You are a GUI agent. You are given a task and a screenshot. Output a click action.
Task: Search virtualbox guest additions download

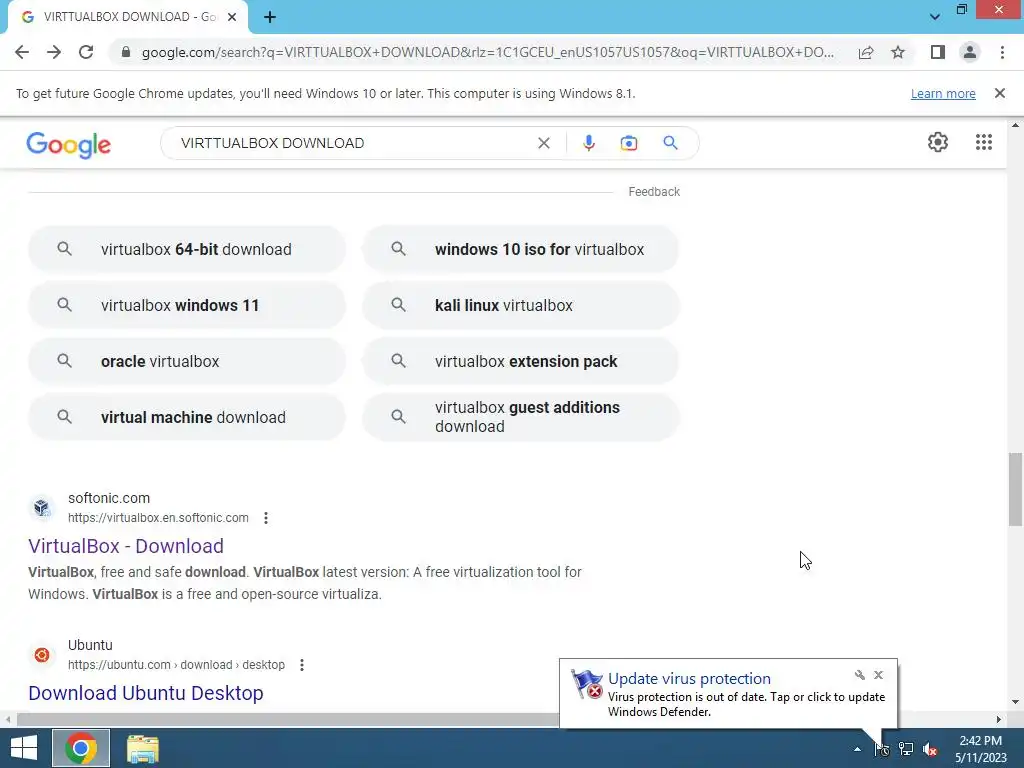521,417
